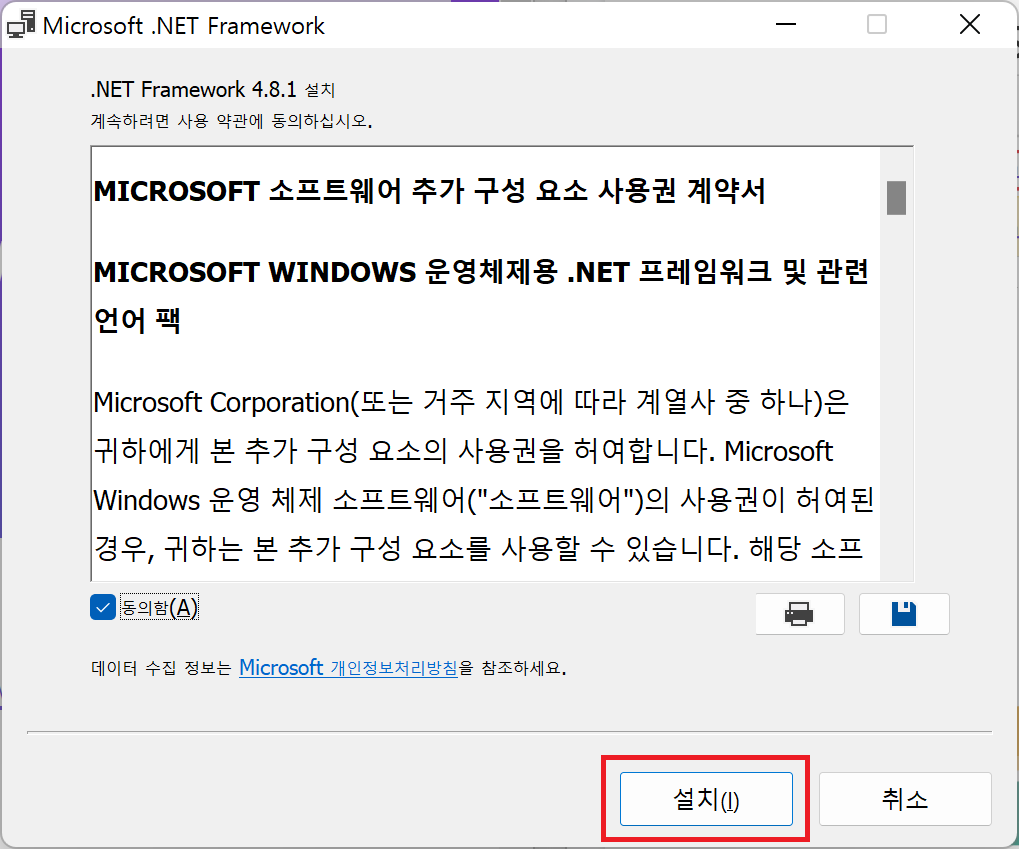Screen dimensions: 1019x849
Task: Minimize the .NET Framework installer window
Action: [786, 25]
